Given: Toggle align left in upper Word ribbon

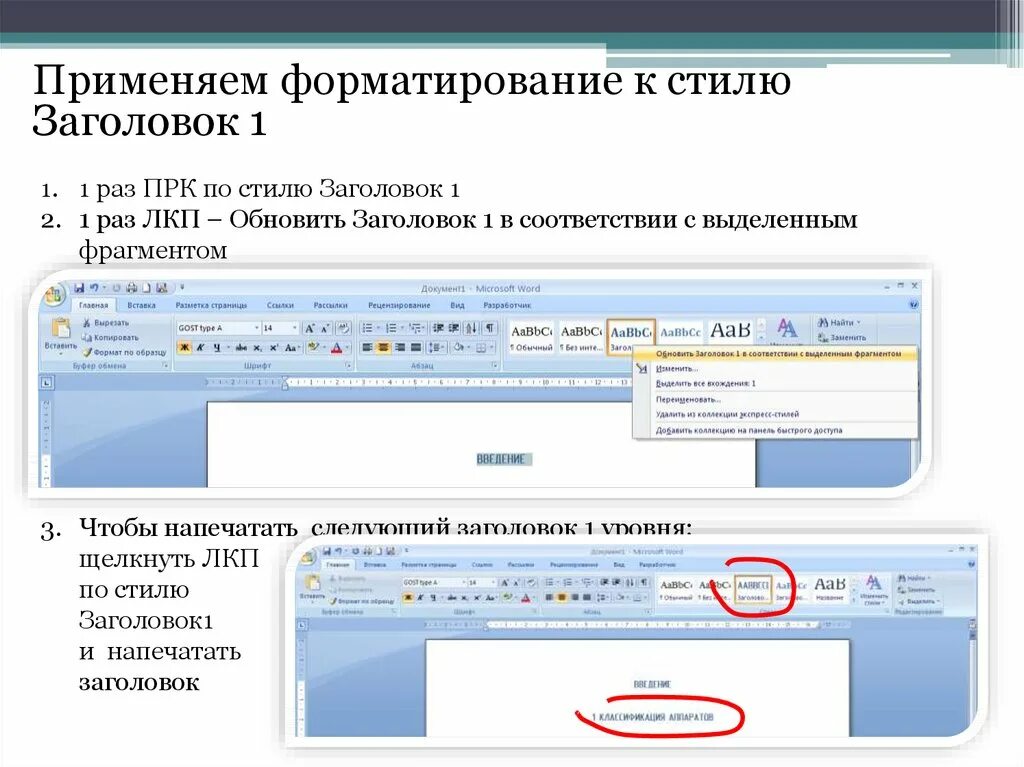Looking at the screenshot, I should (x=368, y=348).
